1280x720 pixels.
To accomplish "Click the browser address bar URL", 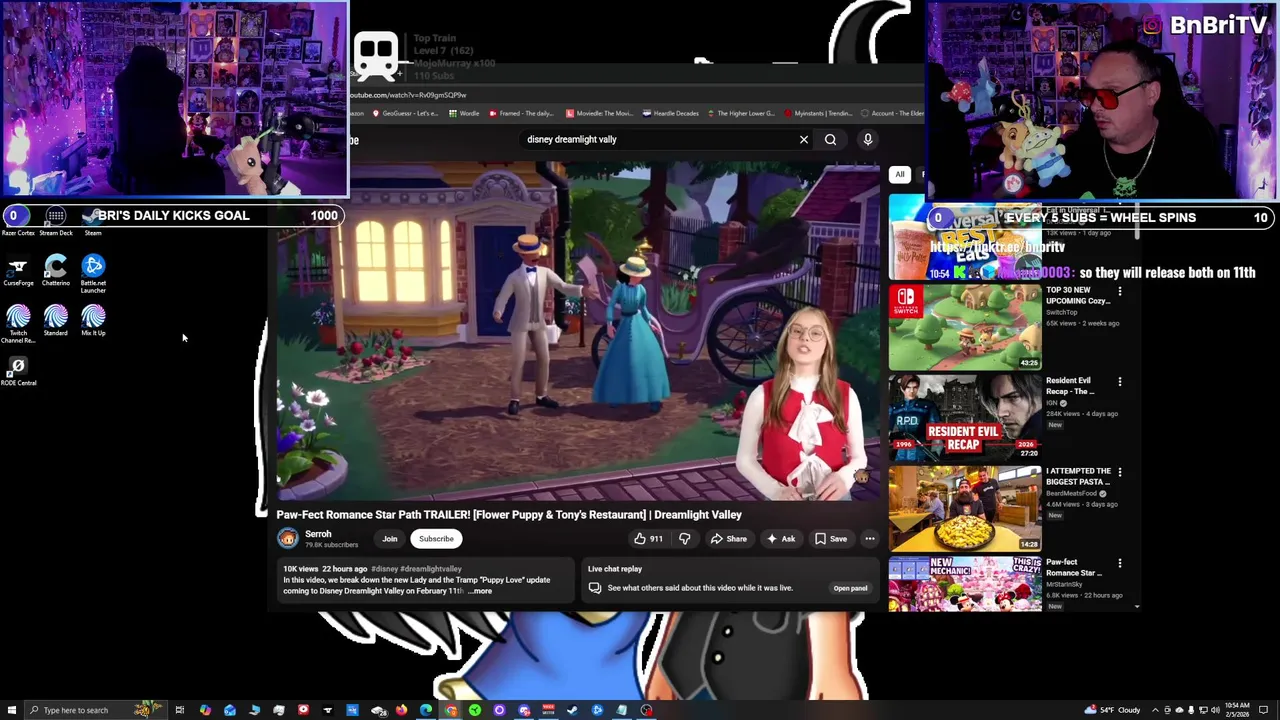I will tap(408, 95).
